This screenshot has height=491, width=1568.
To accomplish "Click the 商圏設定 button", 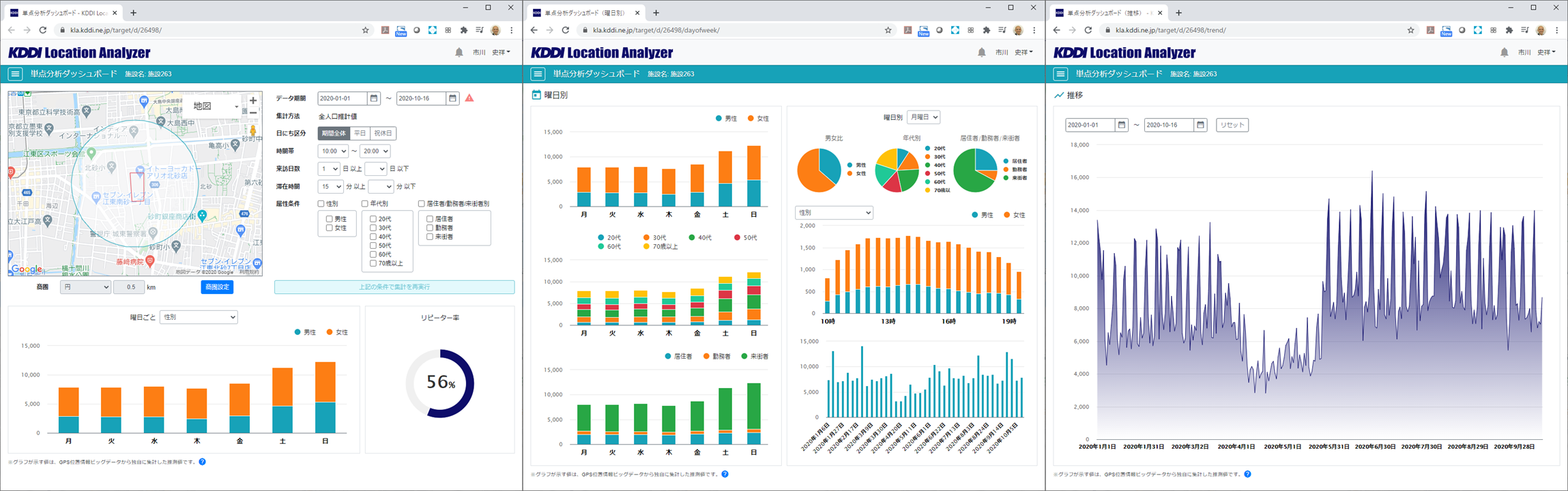I will pos(217,287).
